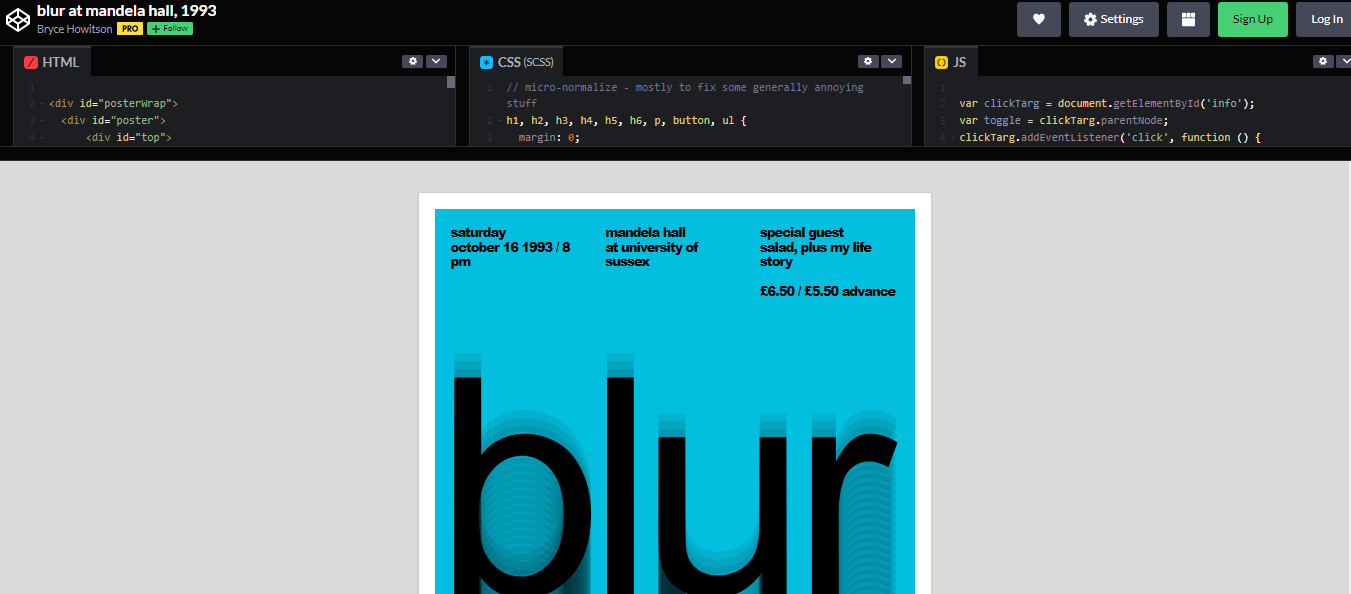Open the change view layout button

pyautogui.click(x=1188, y=19)
